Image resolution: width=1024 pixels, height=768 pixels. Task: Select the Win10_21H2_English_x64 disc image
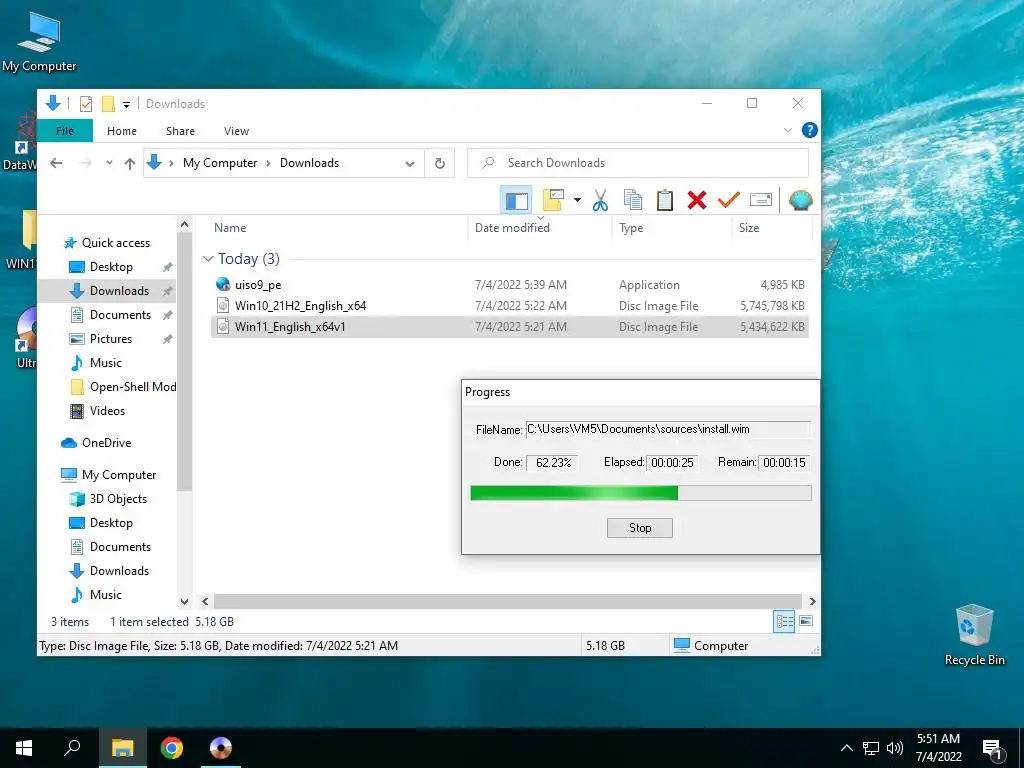(510, 306)
